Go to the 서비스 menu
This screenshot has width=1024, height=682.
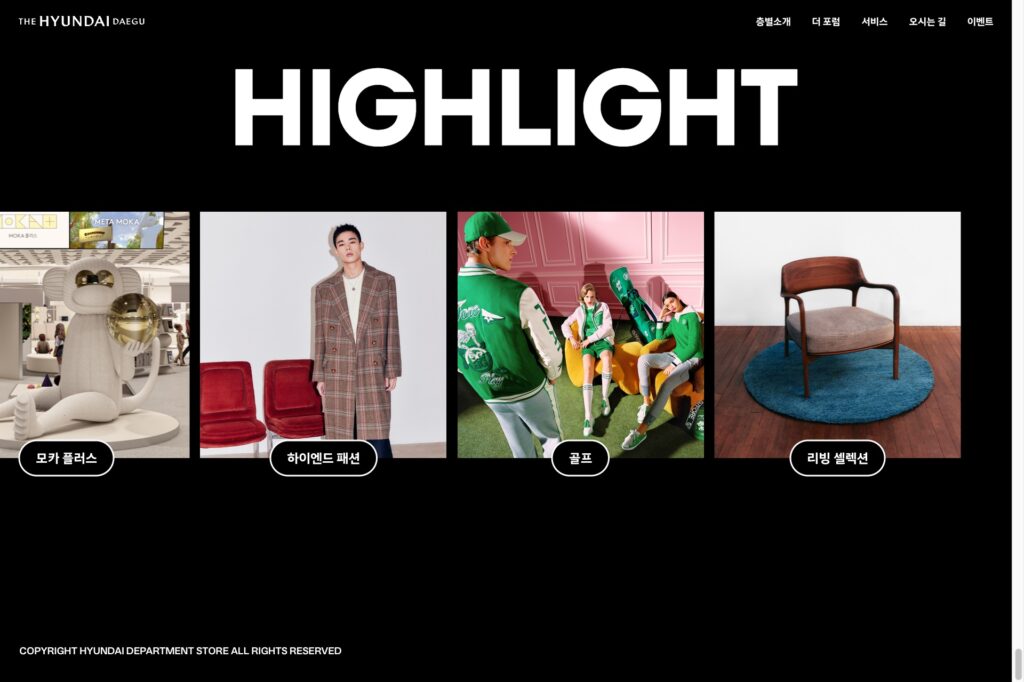[874, 22]
